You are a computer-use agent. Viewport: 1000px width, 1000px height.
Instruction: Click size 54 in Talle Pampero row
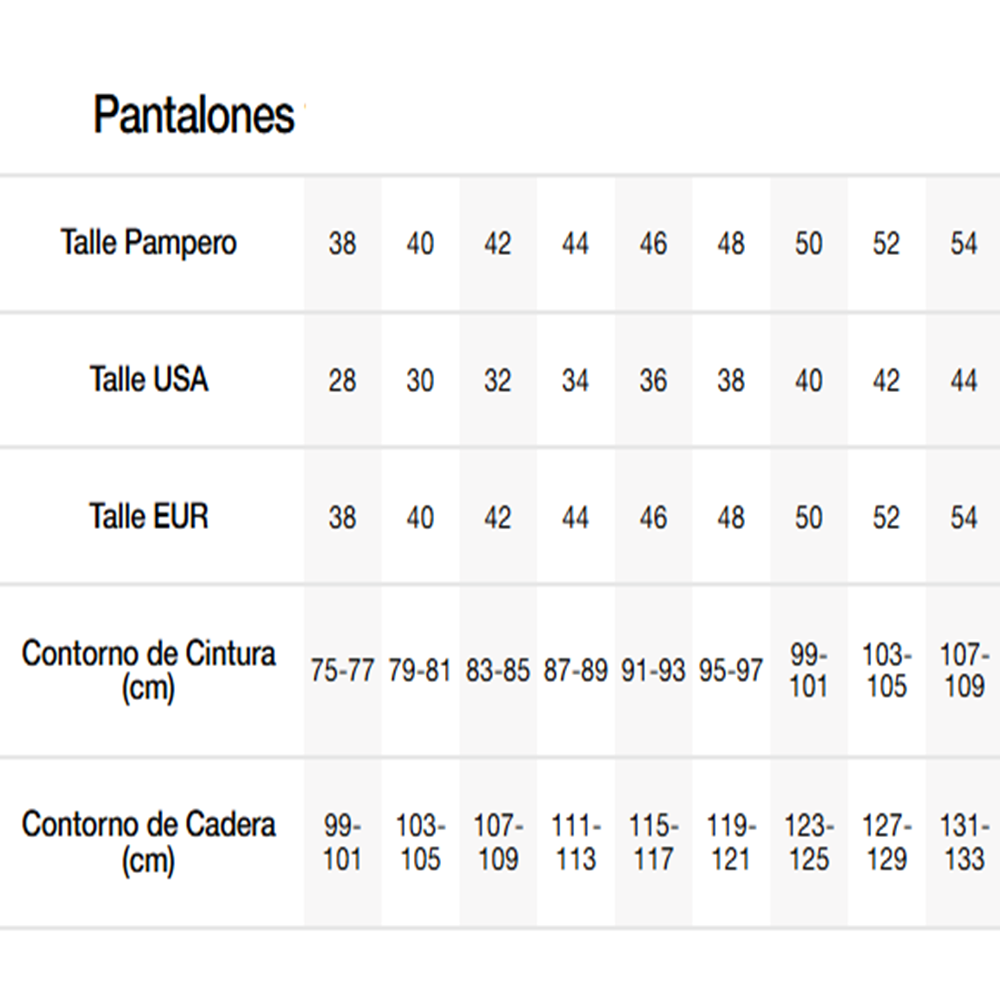(x=964, y=244)
